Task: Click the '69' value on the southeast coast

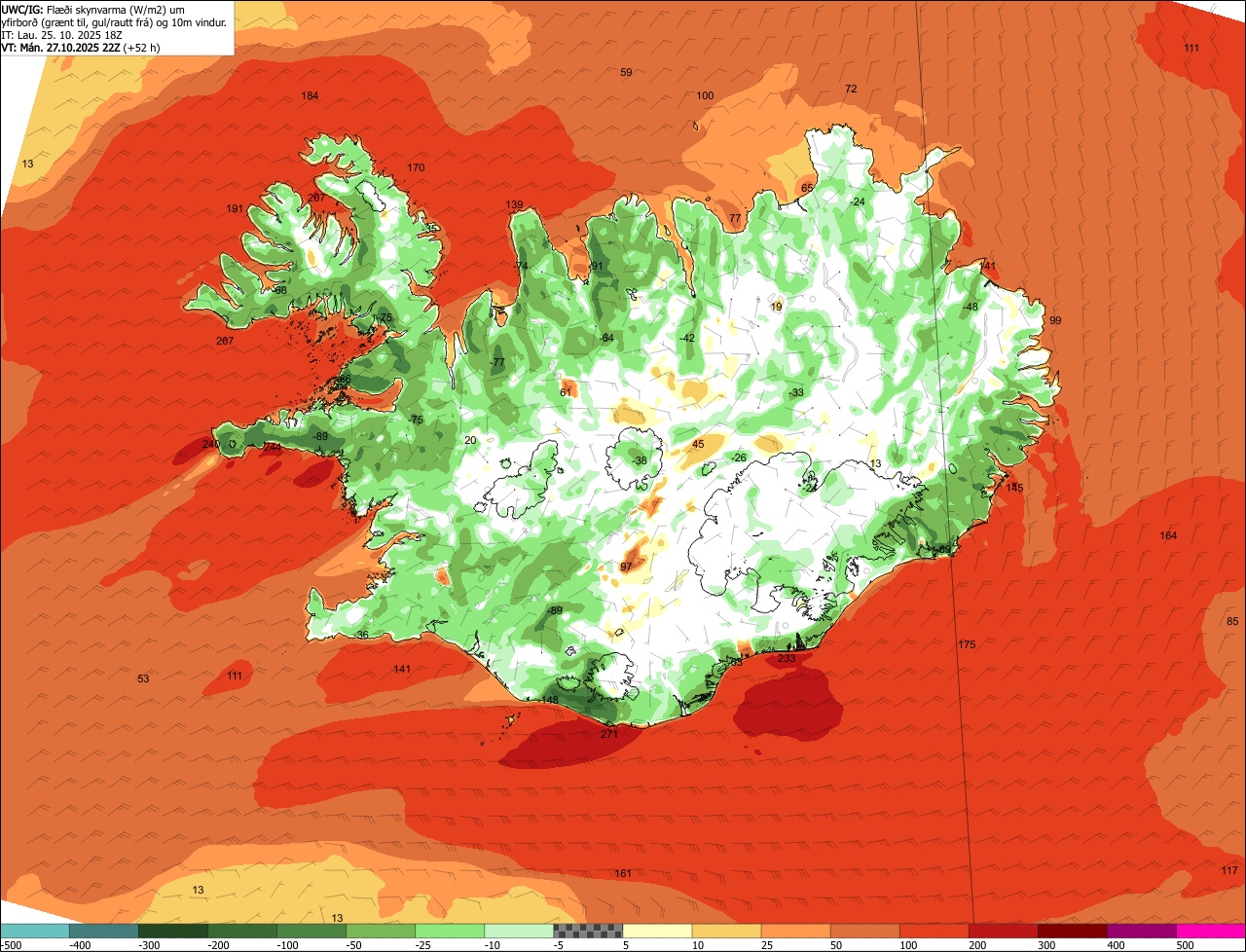Action: pos(943,549)
